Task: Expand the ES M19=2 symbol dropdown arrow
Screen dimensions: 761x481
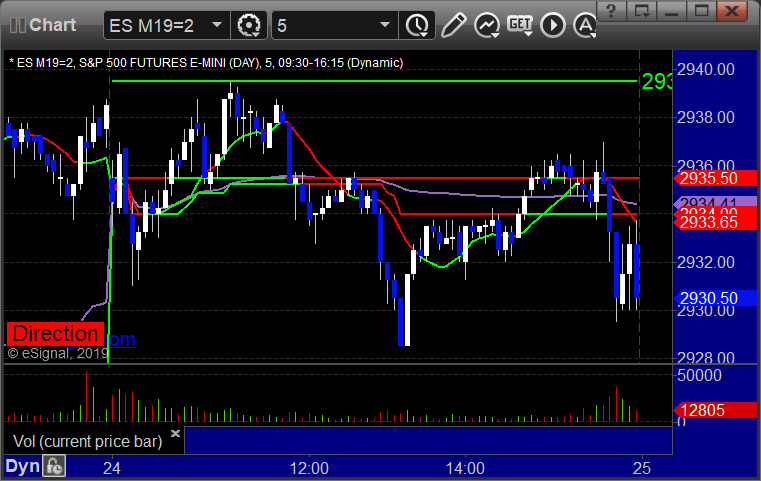Action: [217, 25]
